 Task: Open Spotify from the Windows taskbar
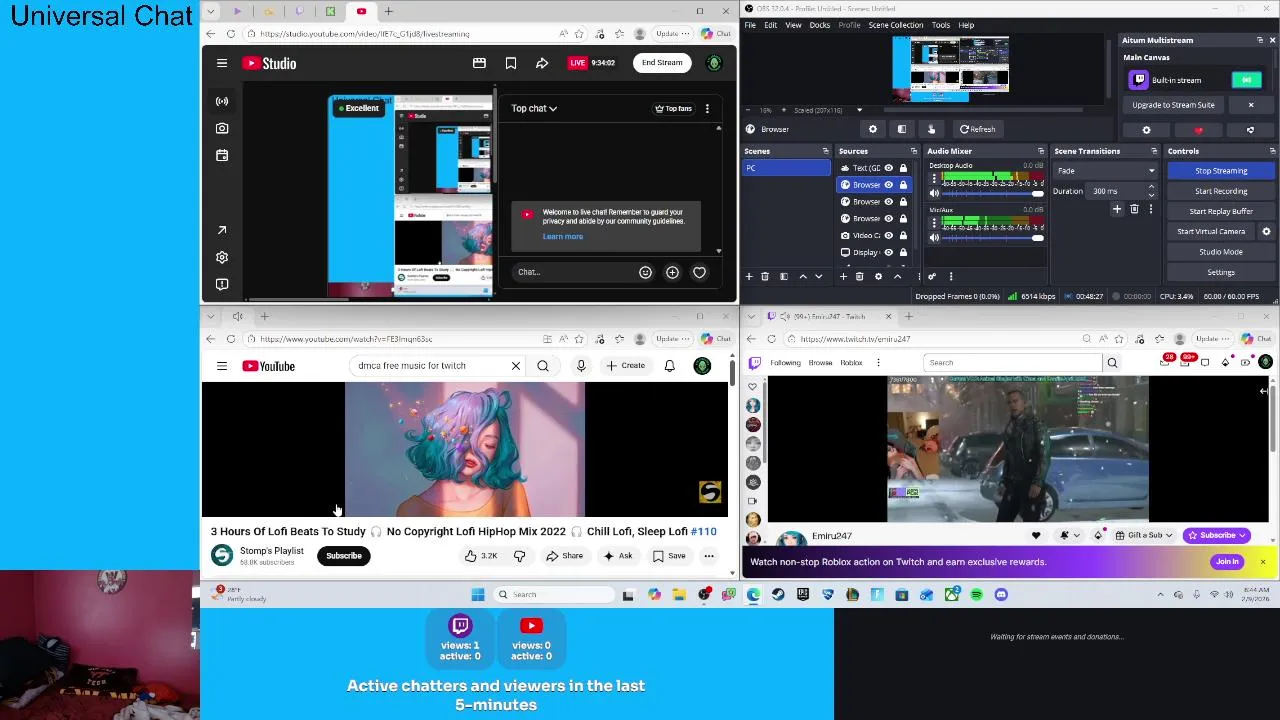click(976, 595)
